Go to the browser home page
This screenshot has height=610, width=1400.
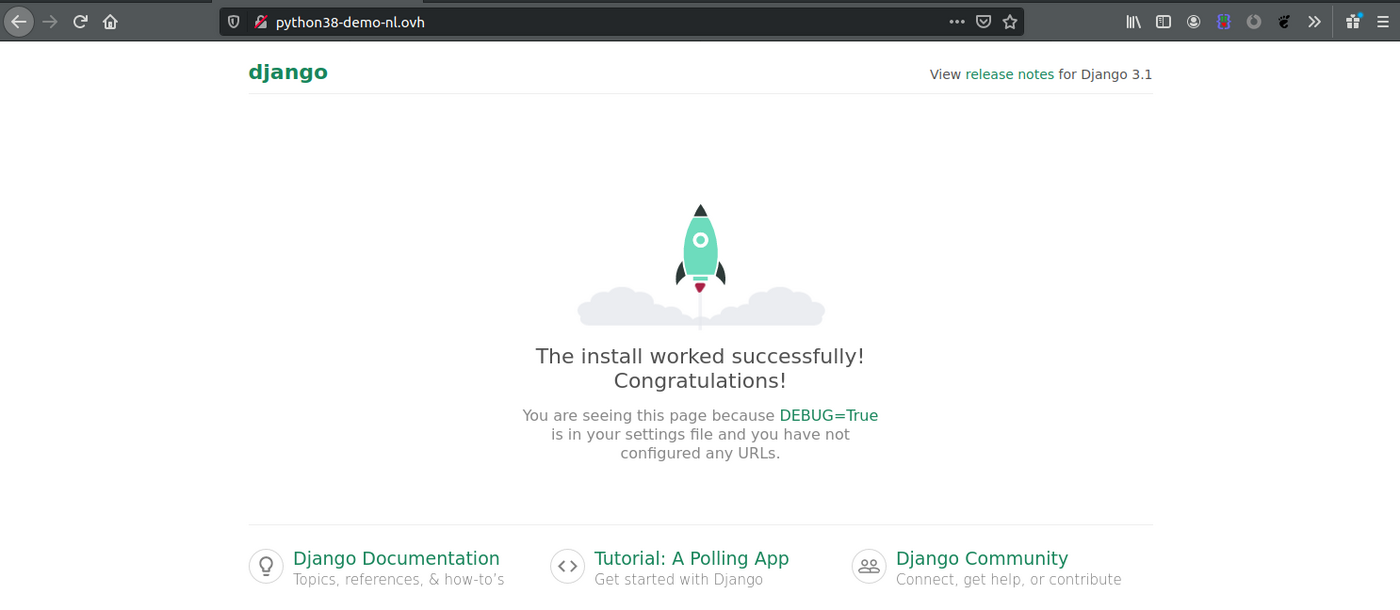pos(110,21)
